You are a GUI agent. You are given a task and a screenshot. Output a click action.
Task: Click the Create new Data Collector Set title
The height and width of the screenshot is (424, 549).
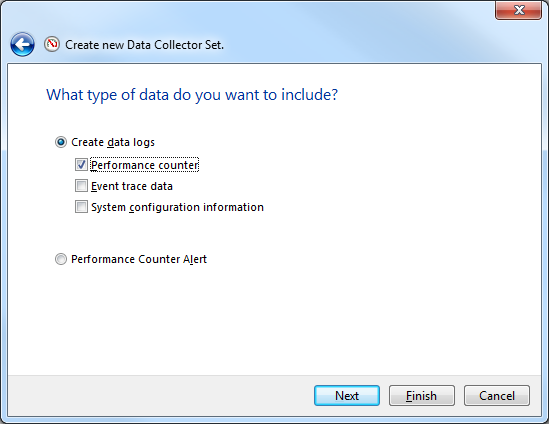click(x=144, y=45)
